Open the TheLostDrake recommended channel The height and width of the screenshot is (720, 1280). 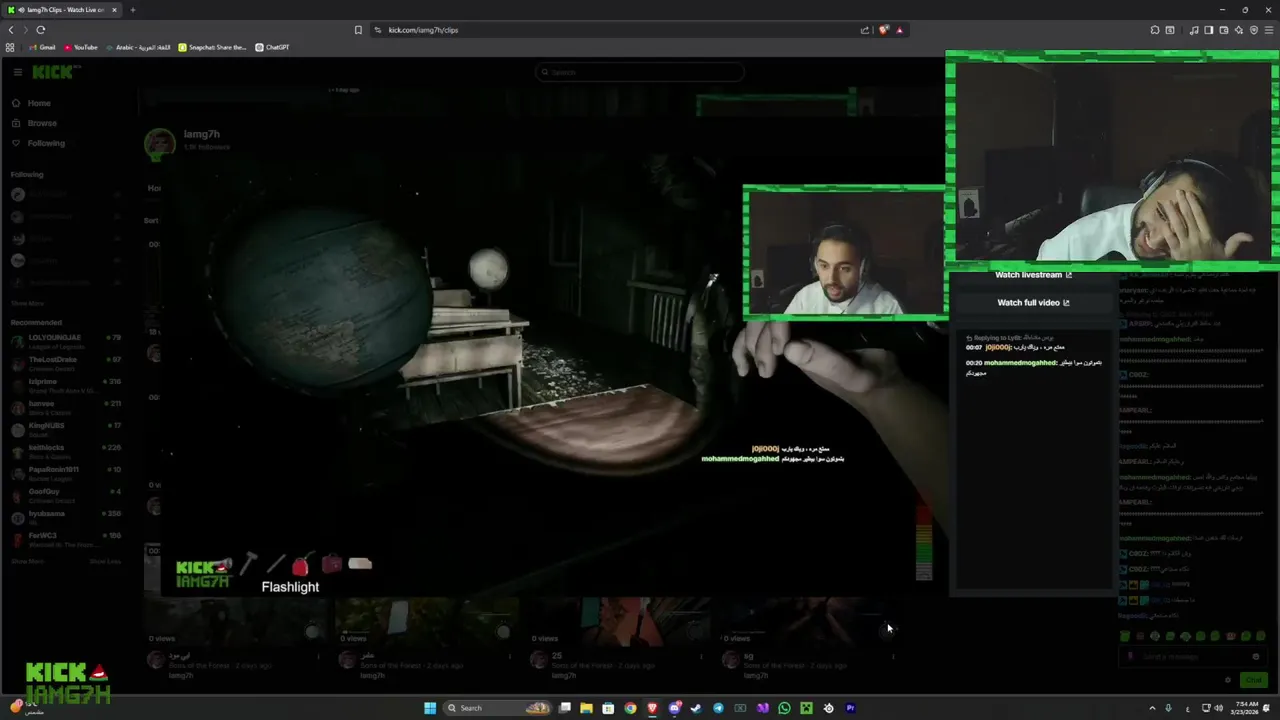coord(65,362)
